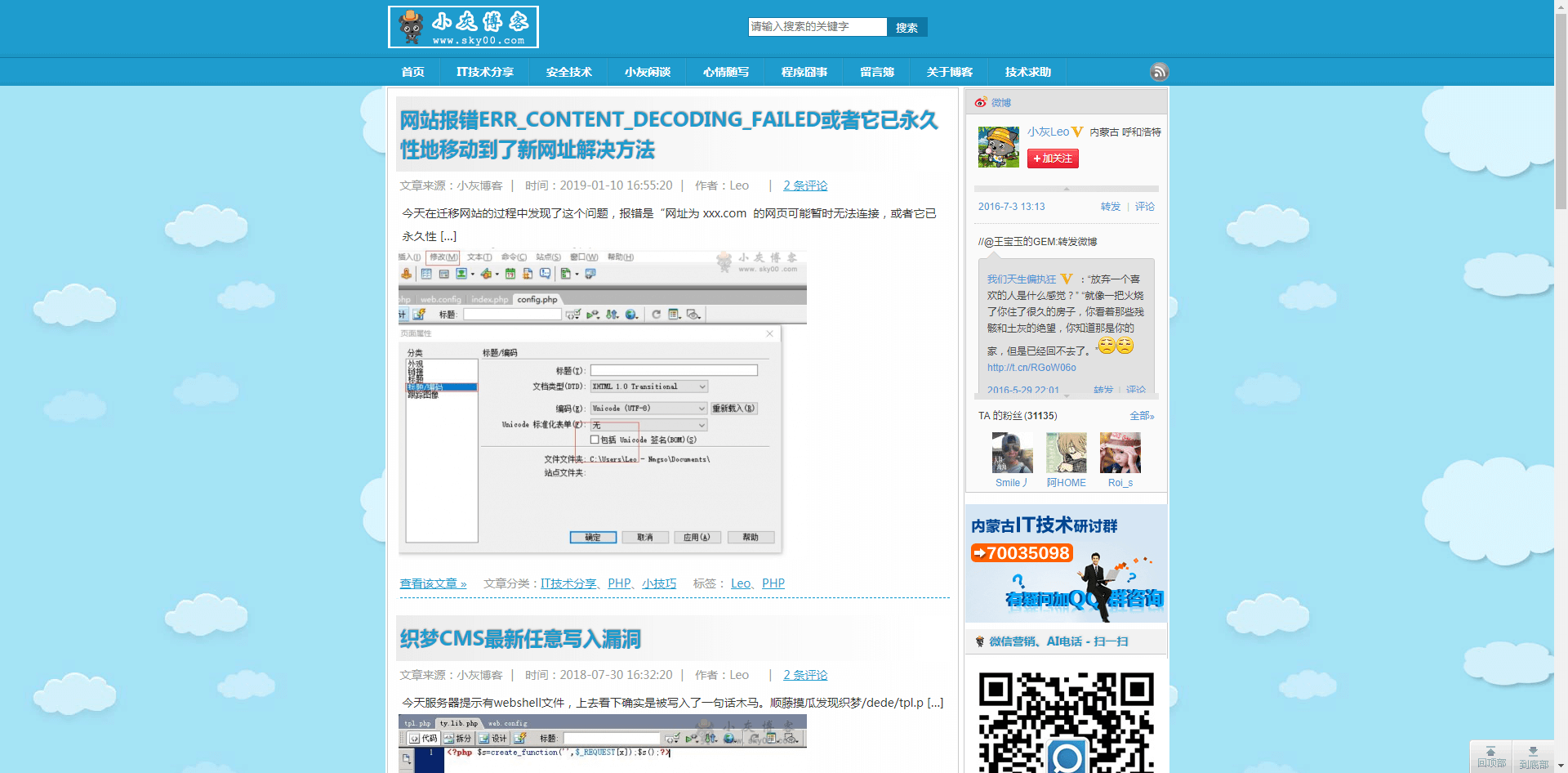This screenshot has width=1568, height=773.
Task: Click the browser scrollbar down arrow
Action: tap(1561, 766)
